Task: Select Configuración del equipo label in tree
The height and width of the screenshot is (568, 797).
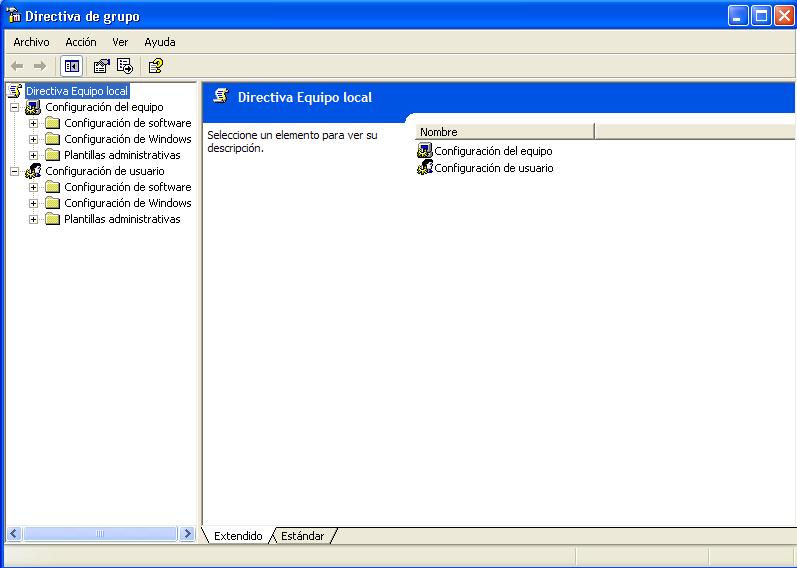Action: [104, 107]
